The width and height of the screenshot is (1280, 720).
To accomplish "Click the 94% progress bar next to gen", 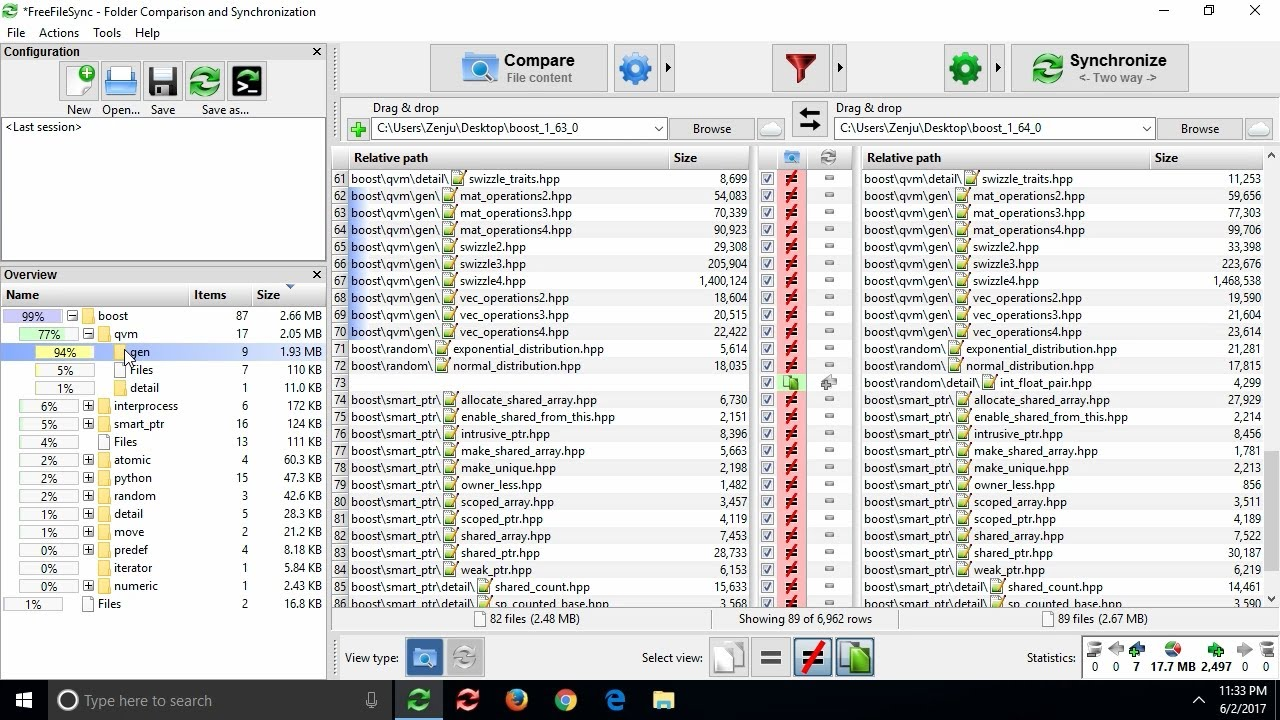I will (x=64, y=352).
